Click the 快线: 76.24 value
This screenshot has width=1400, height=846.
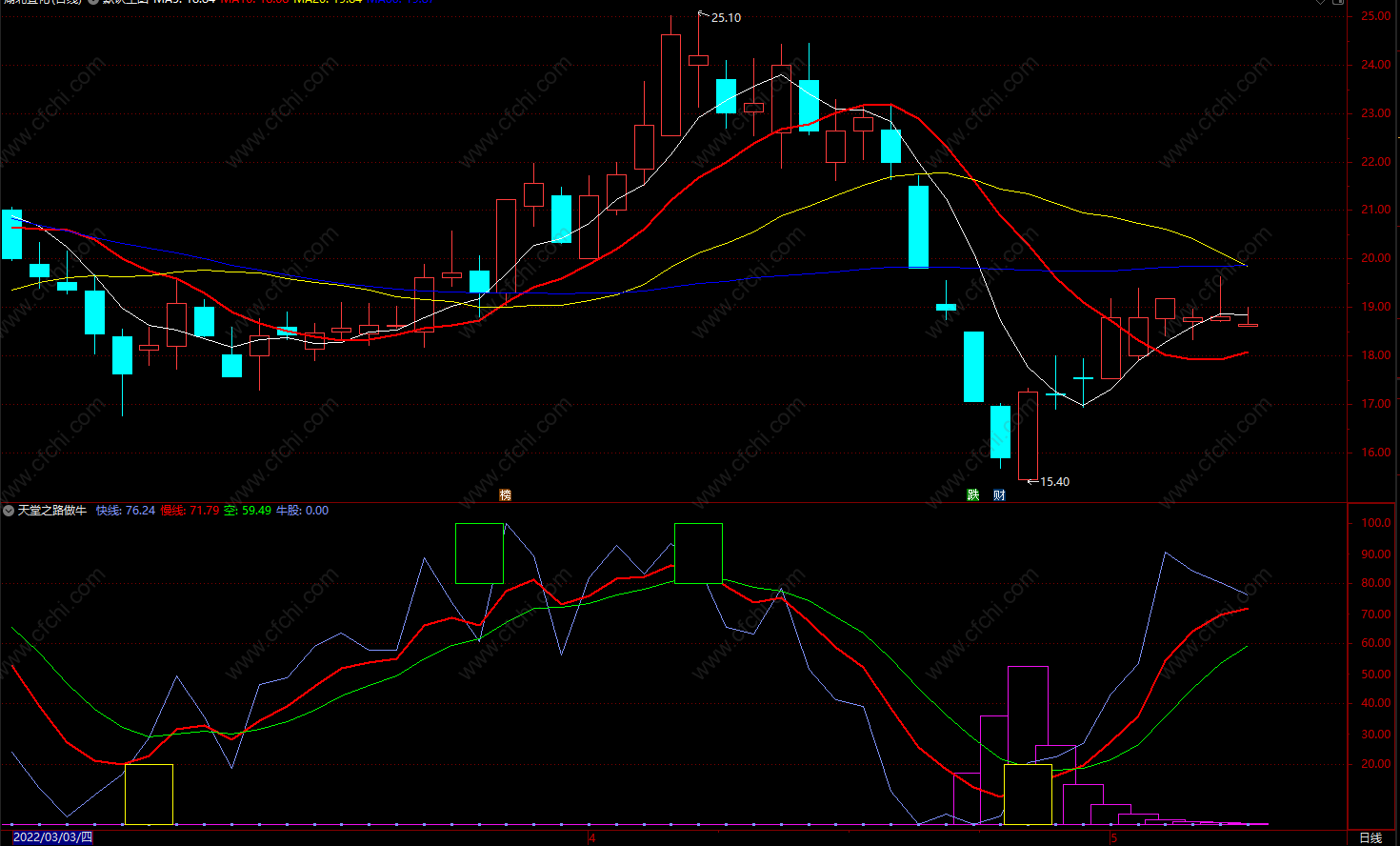pyautogui.click(x=125, y=511)
